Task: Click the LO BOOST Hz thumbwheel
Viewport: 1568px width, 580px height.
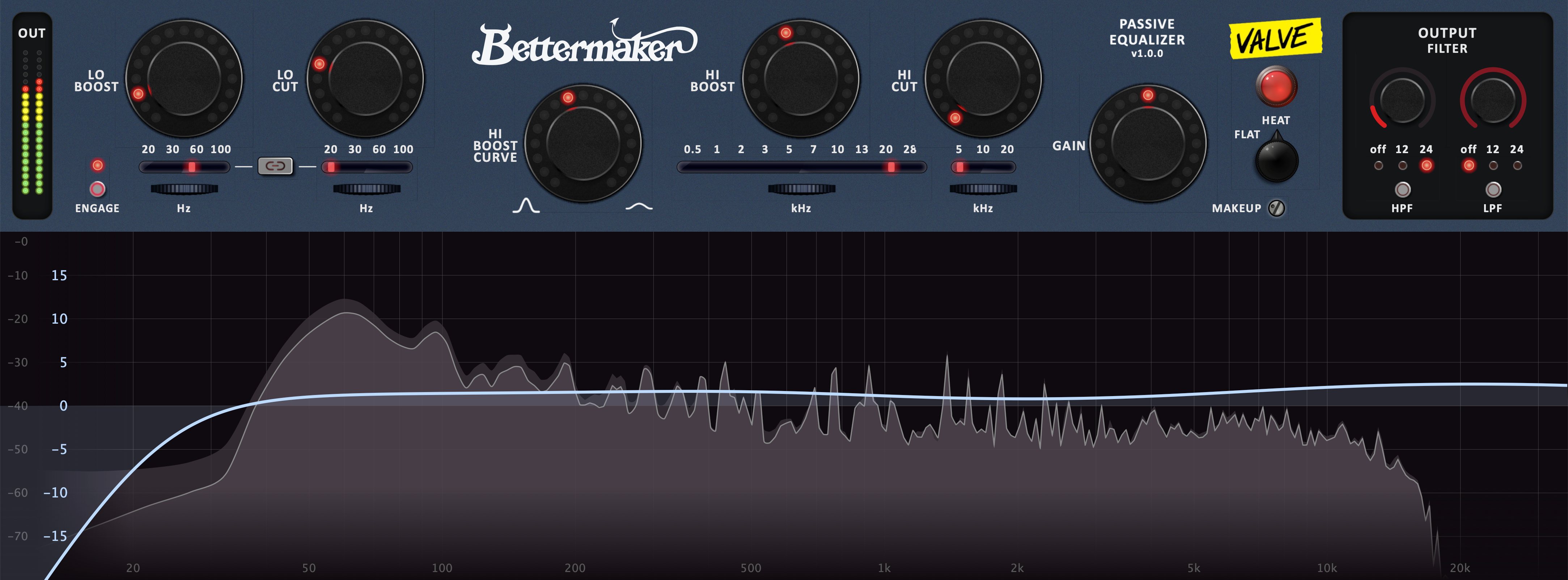Action: point(184,189)
